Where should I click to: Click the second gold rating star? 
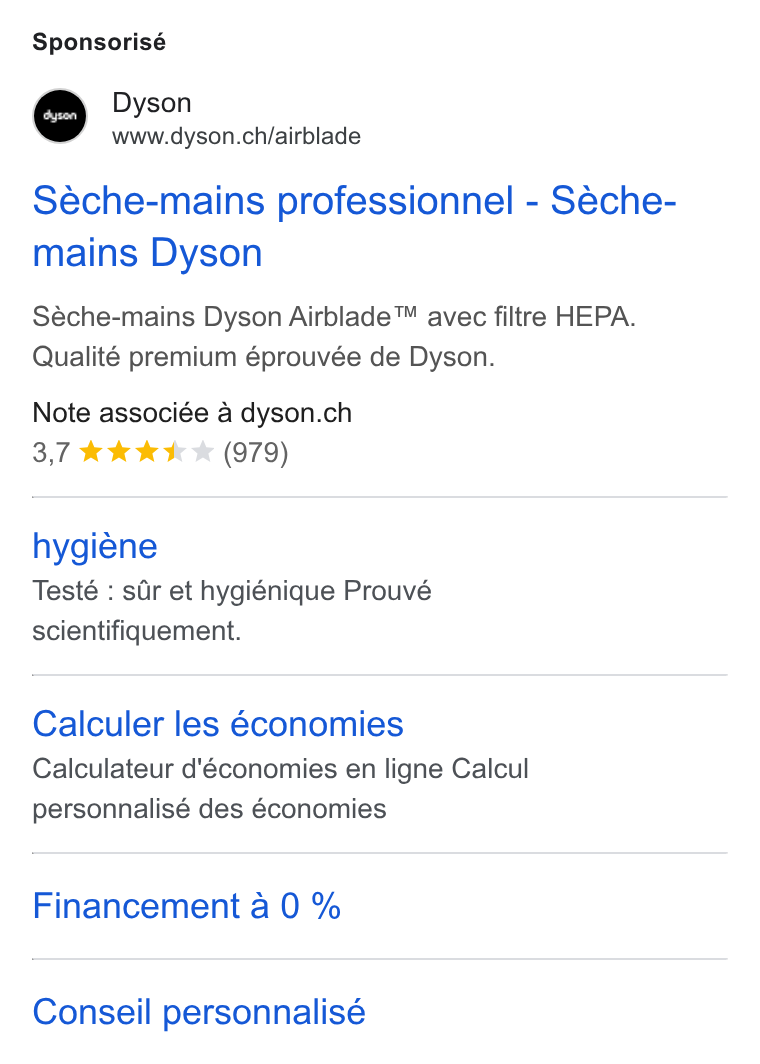pyautogui.click(x=119, y=452)
